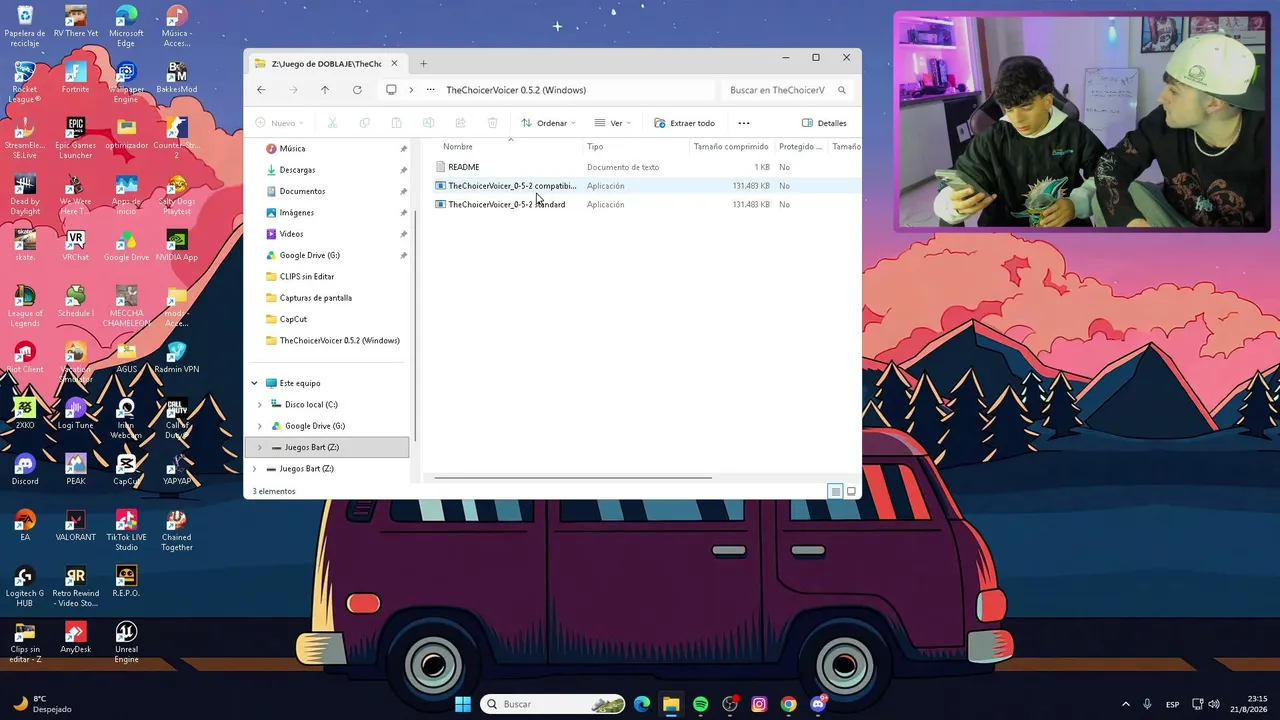Image resolution: width=1280 pixels, height=720 pixels.
Task: Select the AnyDesk desktop shortcut
Action: (75, 638)
